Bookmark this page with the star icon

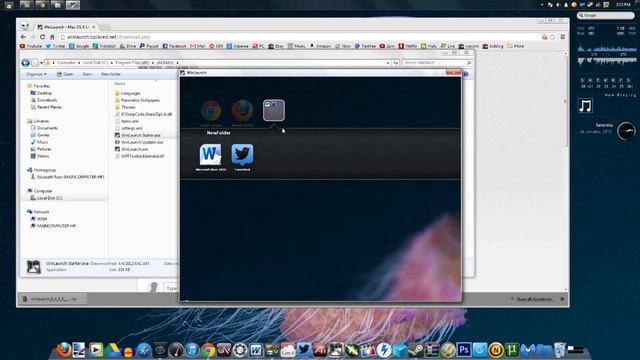[x=553, y=37]
